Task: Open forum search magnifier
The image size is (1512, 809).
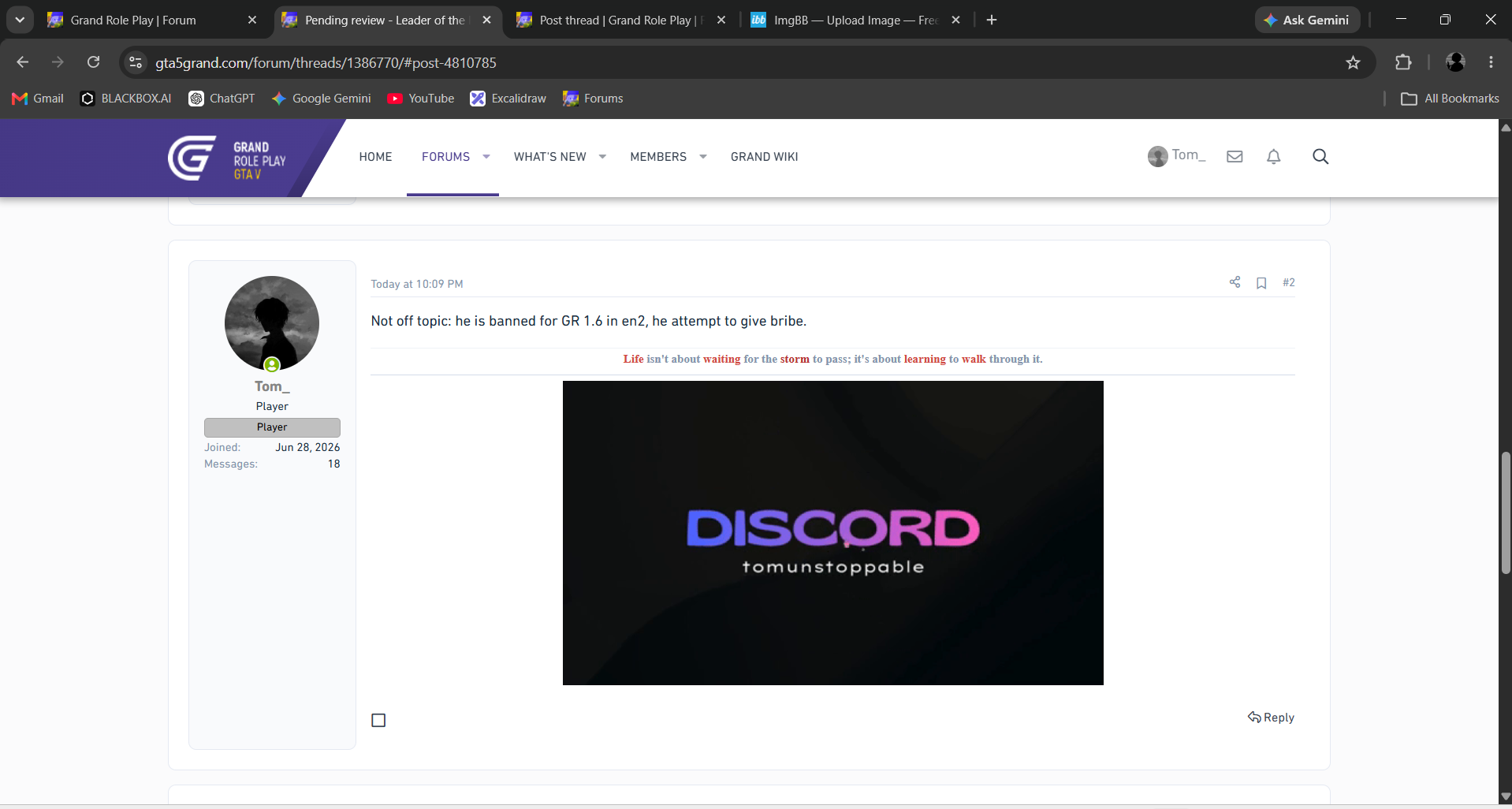Action: [1320, 157]
